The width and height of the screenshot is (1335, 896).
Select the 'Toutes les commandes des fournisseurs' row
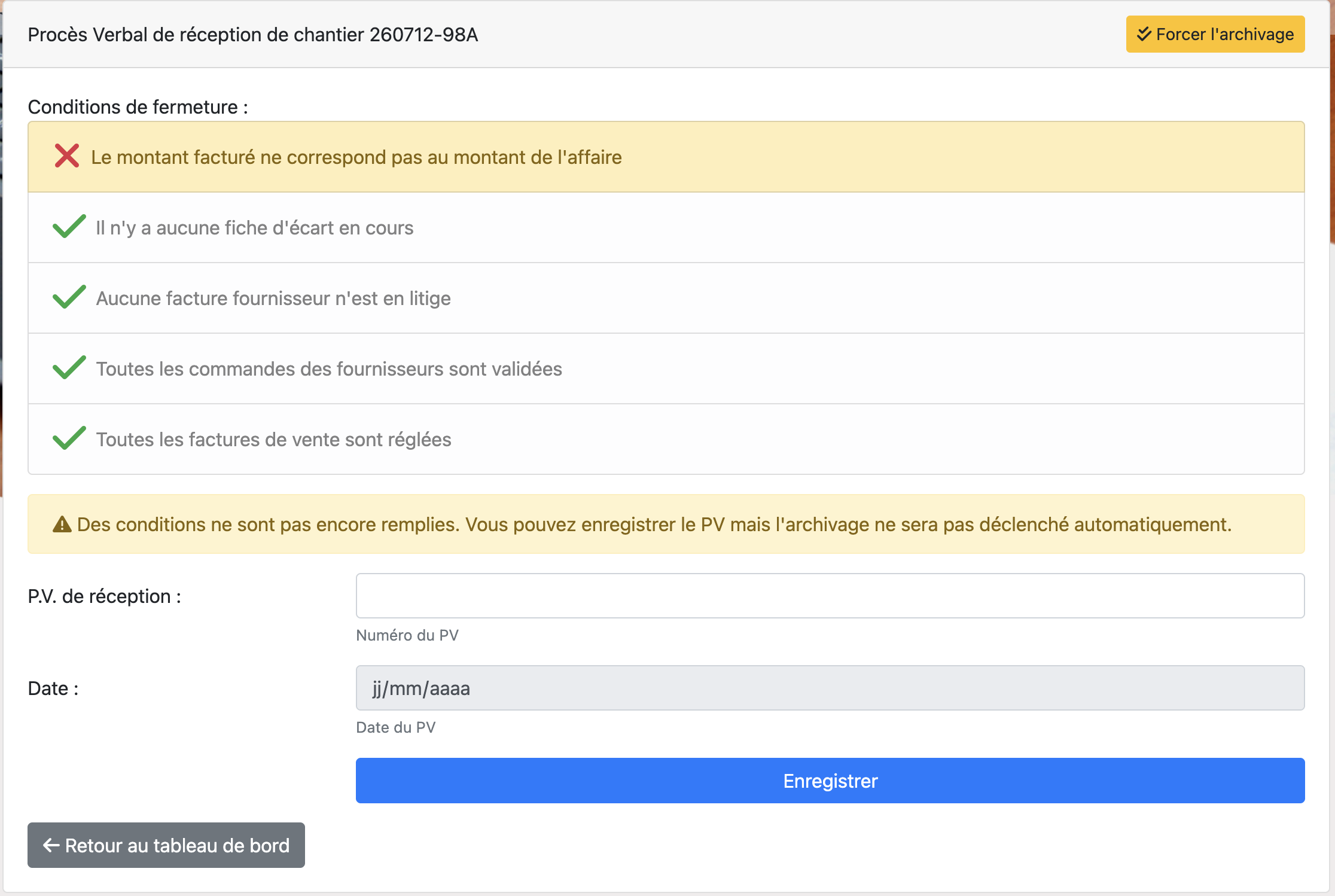665,368
